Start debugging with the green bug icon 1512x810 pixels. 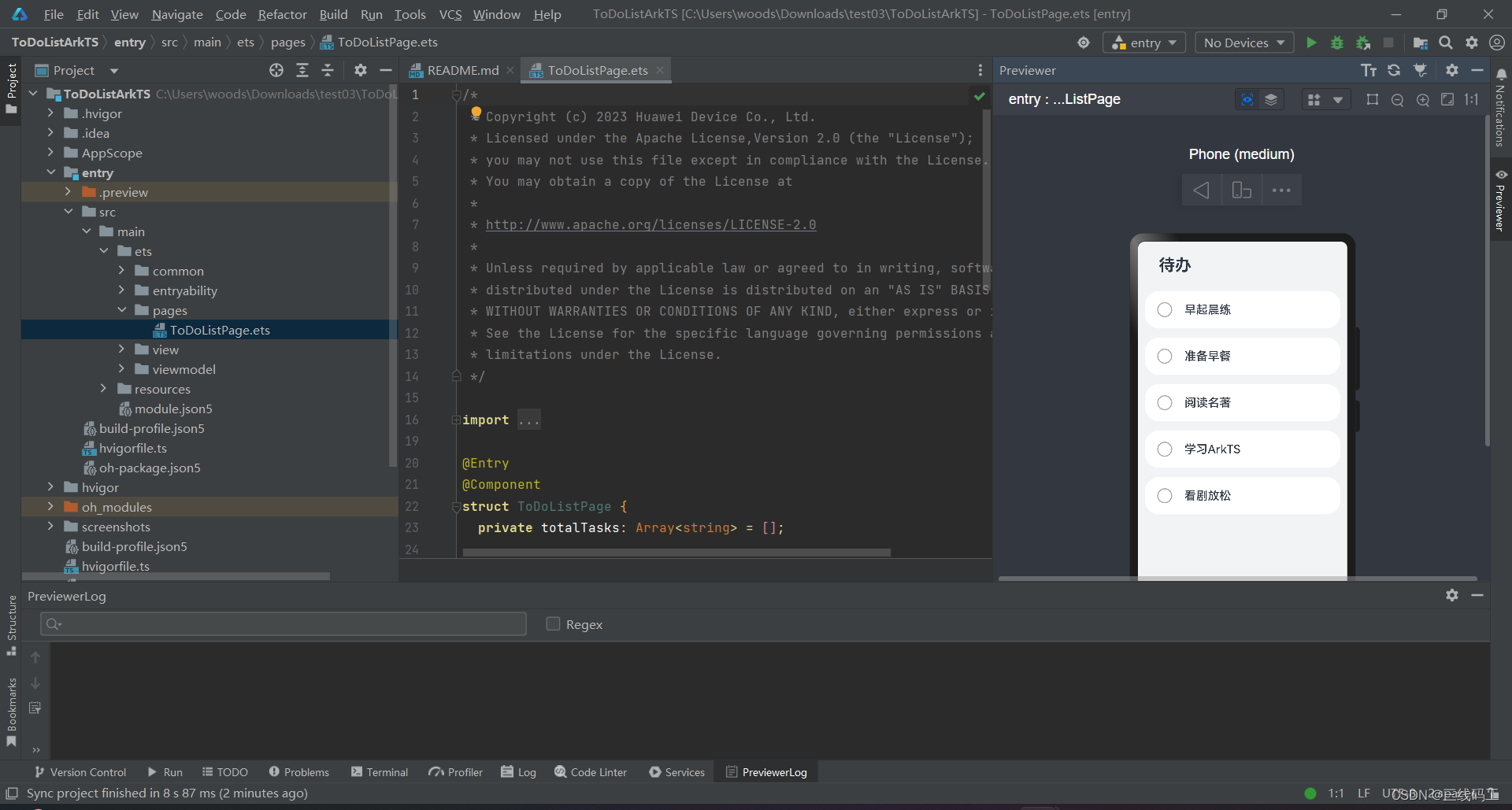[1337, 43]
